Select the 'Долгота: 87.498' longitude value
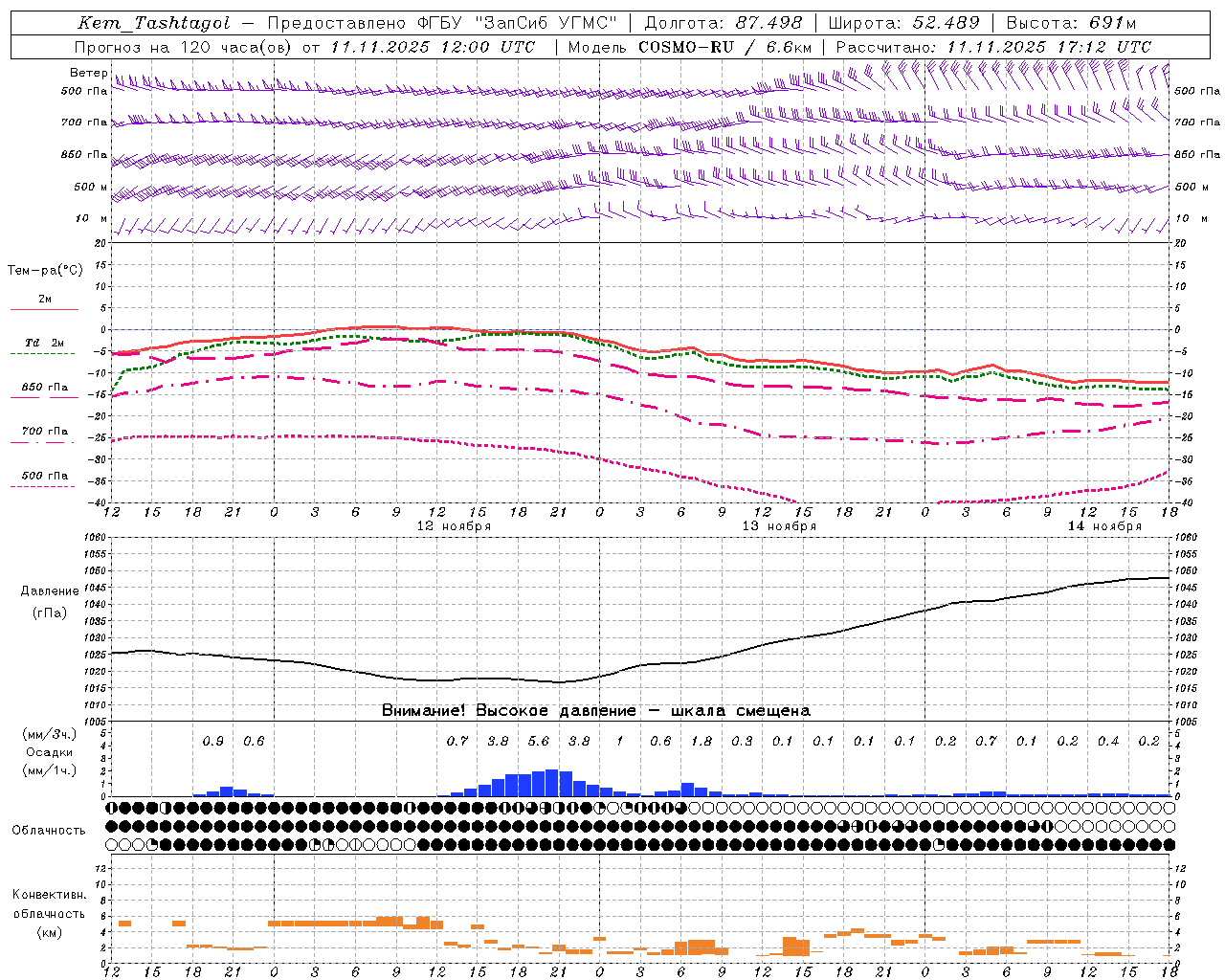 click(723, 23)
